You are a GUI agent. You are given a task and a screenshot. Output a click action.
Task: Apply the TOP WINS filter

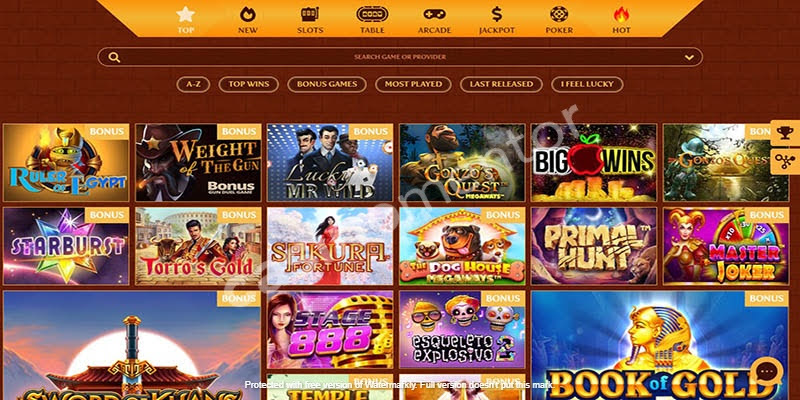coord(248,84)
